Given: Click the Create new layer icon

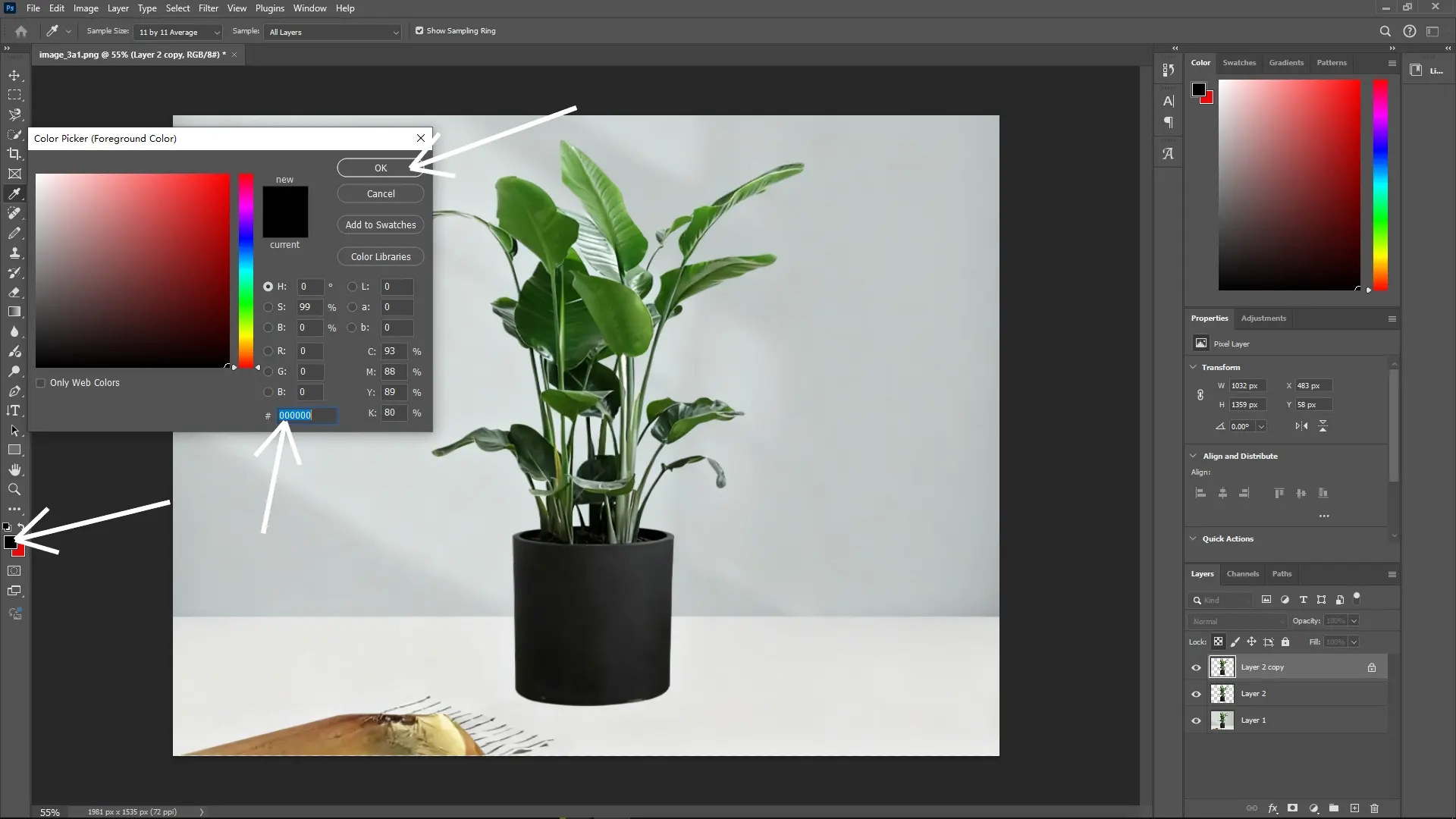Looking at the screenshot, I should 1354,808.
